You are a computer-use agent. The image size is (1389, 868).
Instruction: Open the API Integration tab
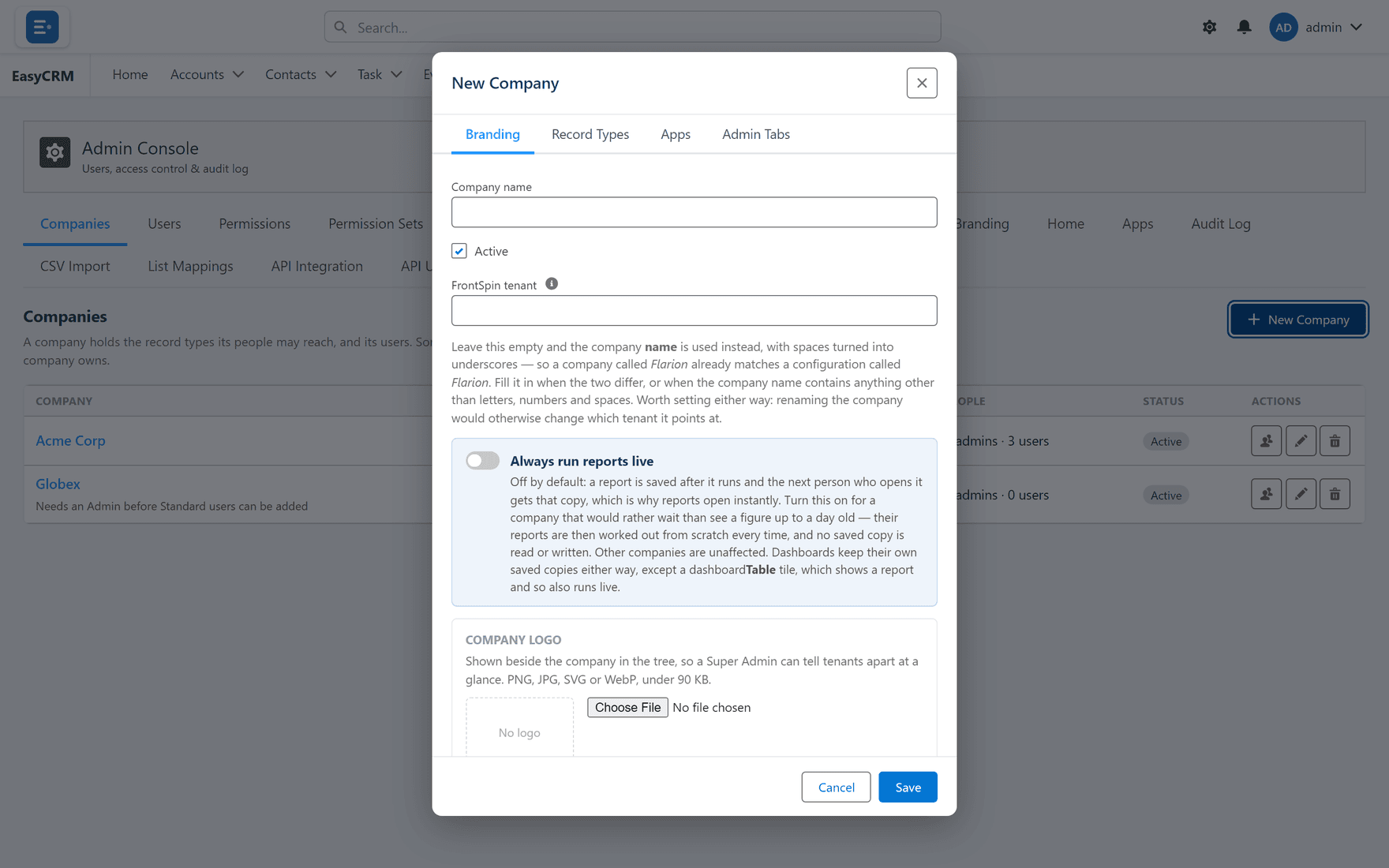coord(317,266)
